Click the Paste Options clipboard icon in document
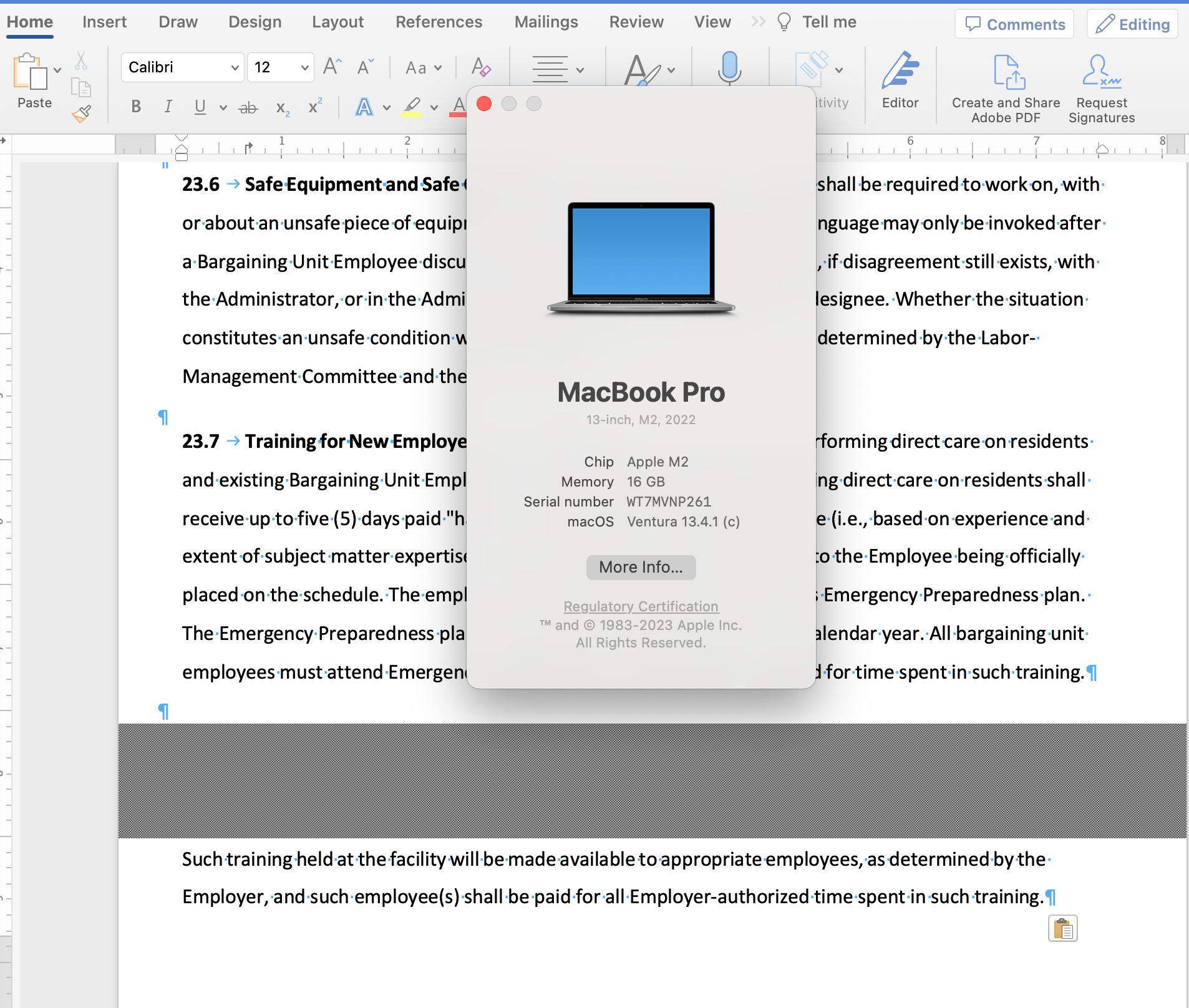 [1062, 929]
